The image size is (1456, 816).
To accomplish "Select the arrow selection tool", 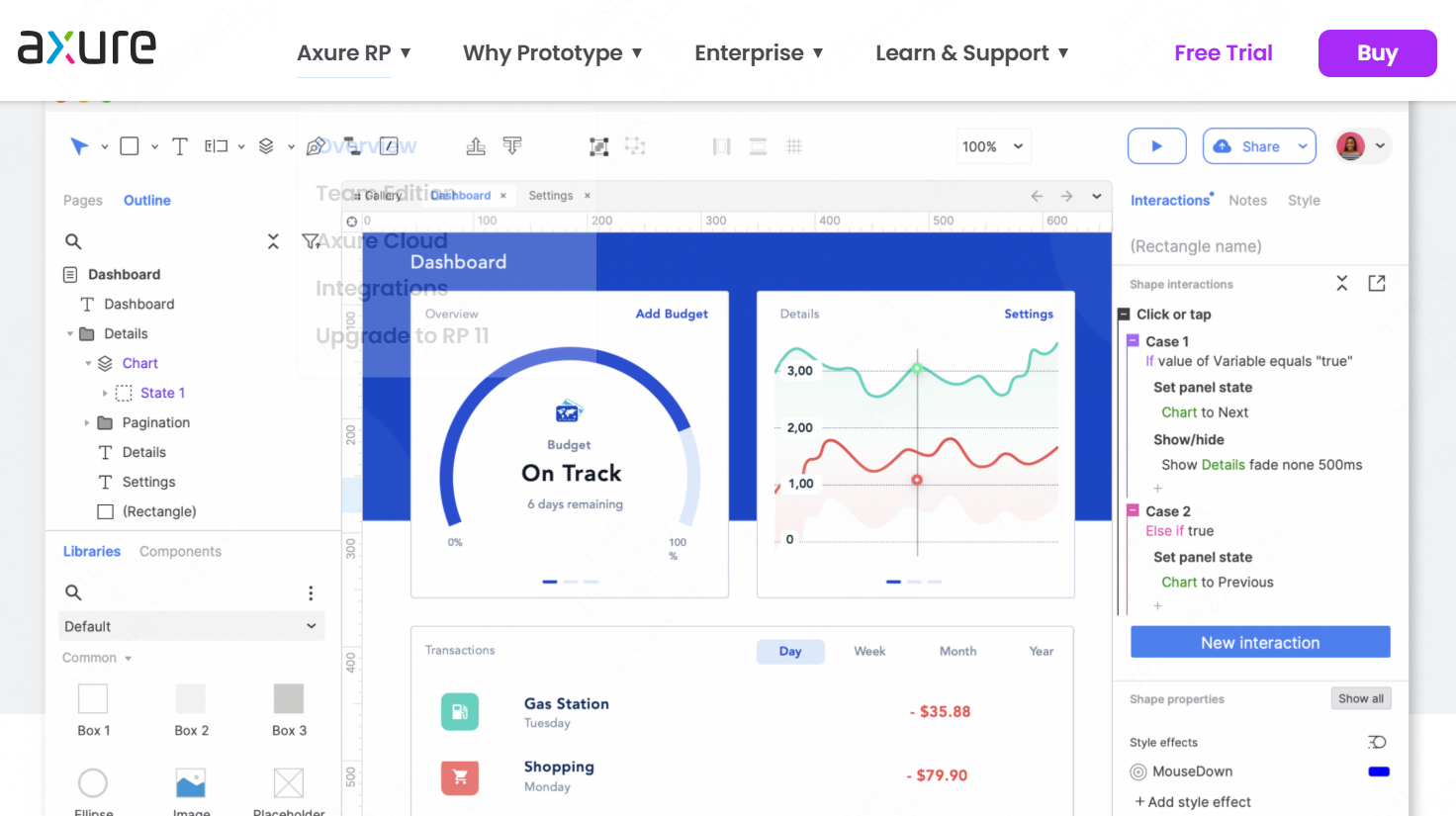I will click(79, 146).
